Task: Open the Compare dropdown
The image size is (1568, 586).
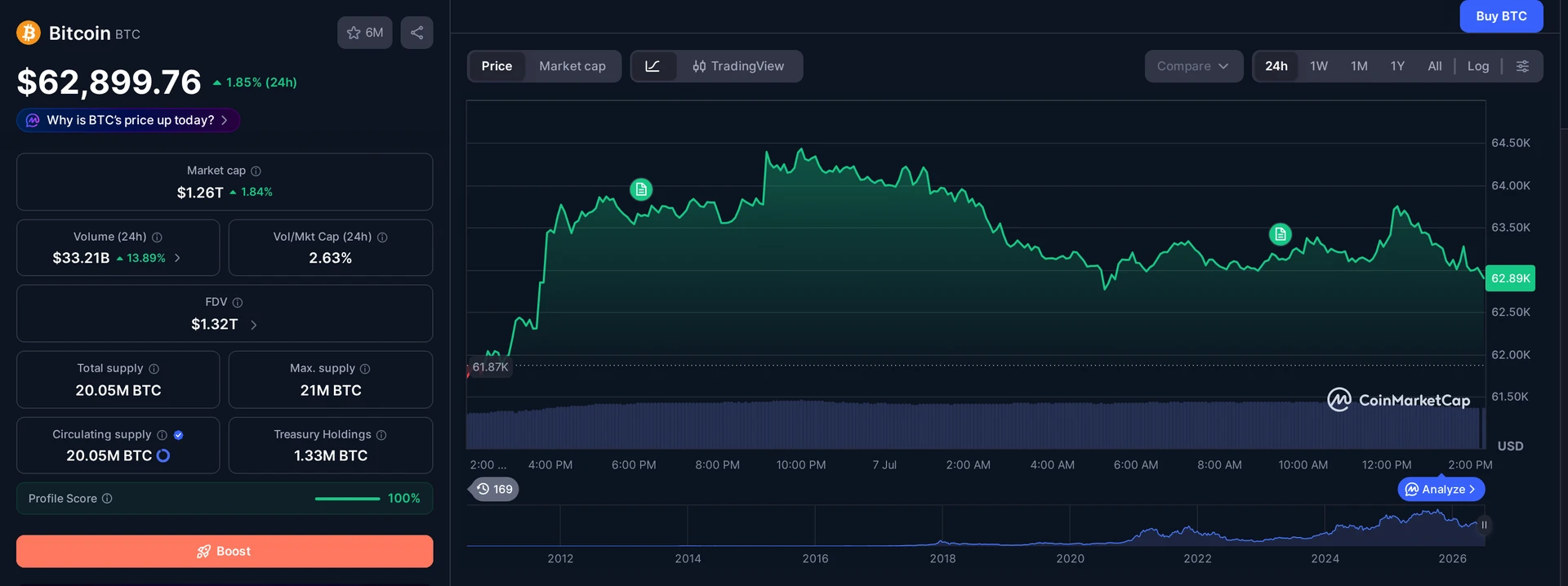Action: 1193,66
